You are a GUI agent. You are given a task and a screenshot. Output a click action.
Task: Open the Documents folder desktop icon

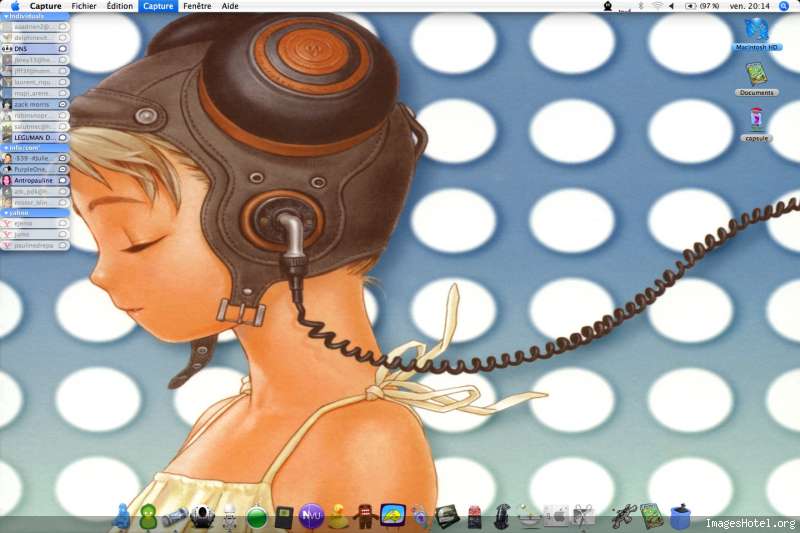pyautogui.click(x=756, y=79)
